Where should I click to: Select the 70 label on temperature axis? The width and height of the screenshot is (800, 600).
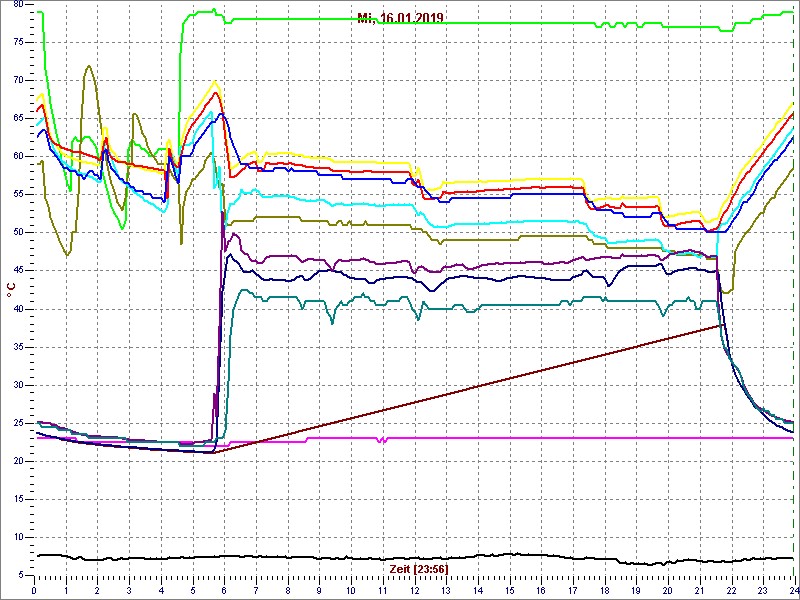[x=18, y=80]
